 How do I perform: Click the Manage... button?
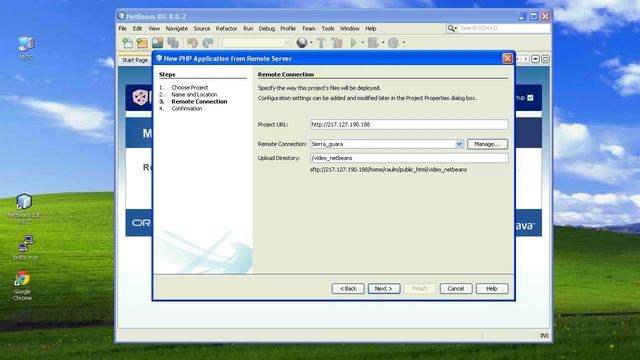click(487, 144)
